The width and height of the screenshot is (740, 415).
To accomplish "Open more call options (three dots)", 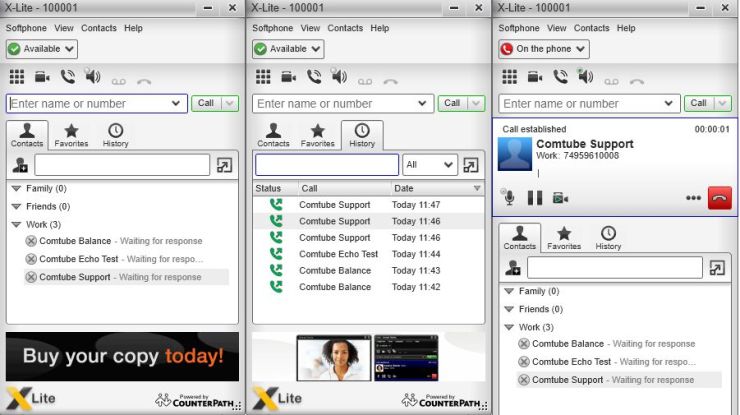I will point(693,198).
